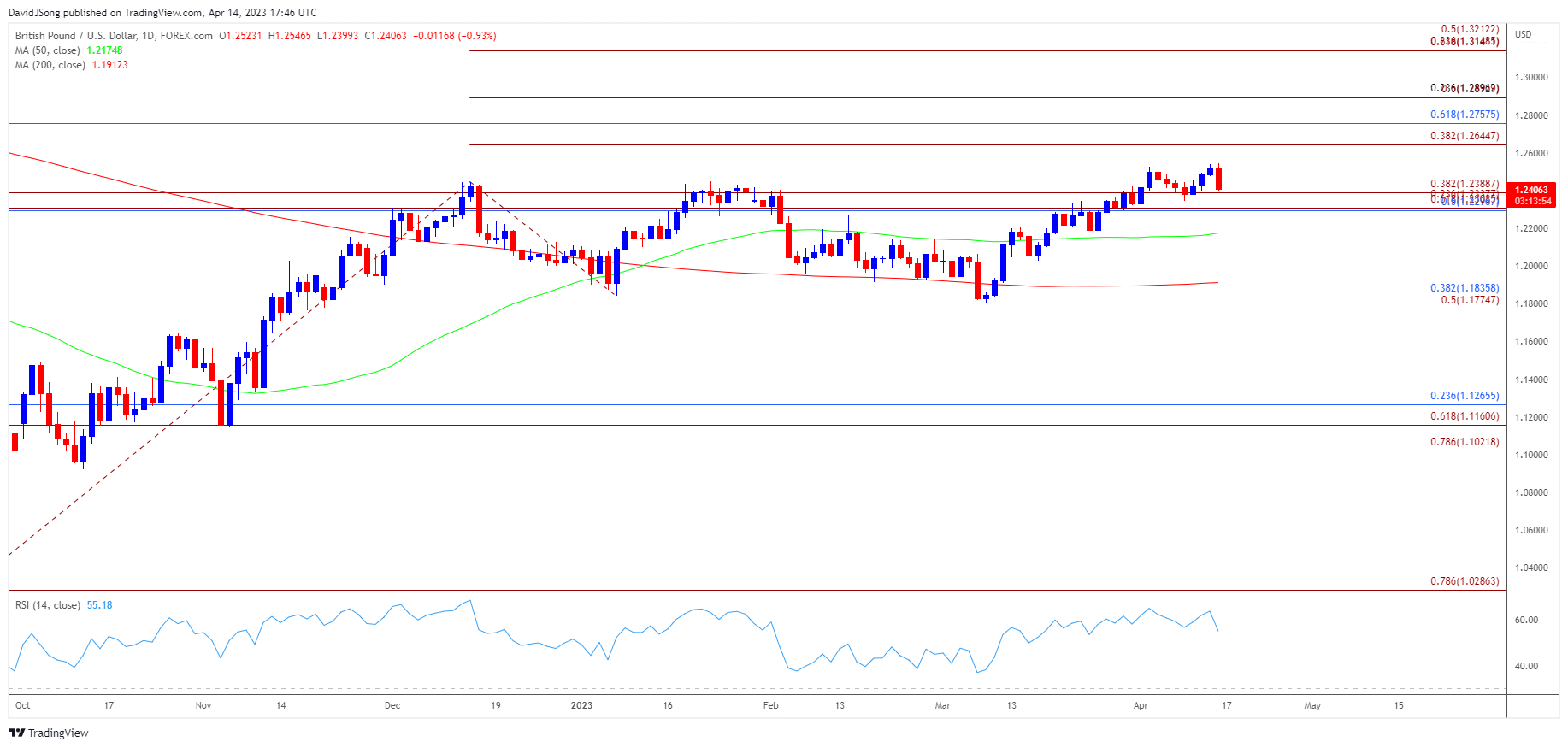The image size is (1568, 748).
Task: Click the RSI (14, close) indicator label
Action: click(x=48, y=605)
